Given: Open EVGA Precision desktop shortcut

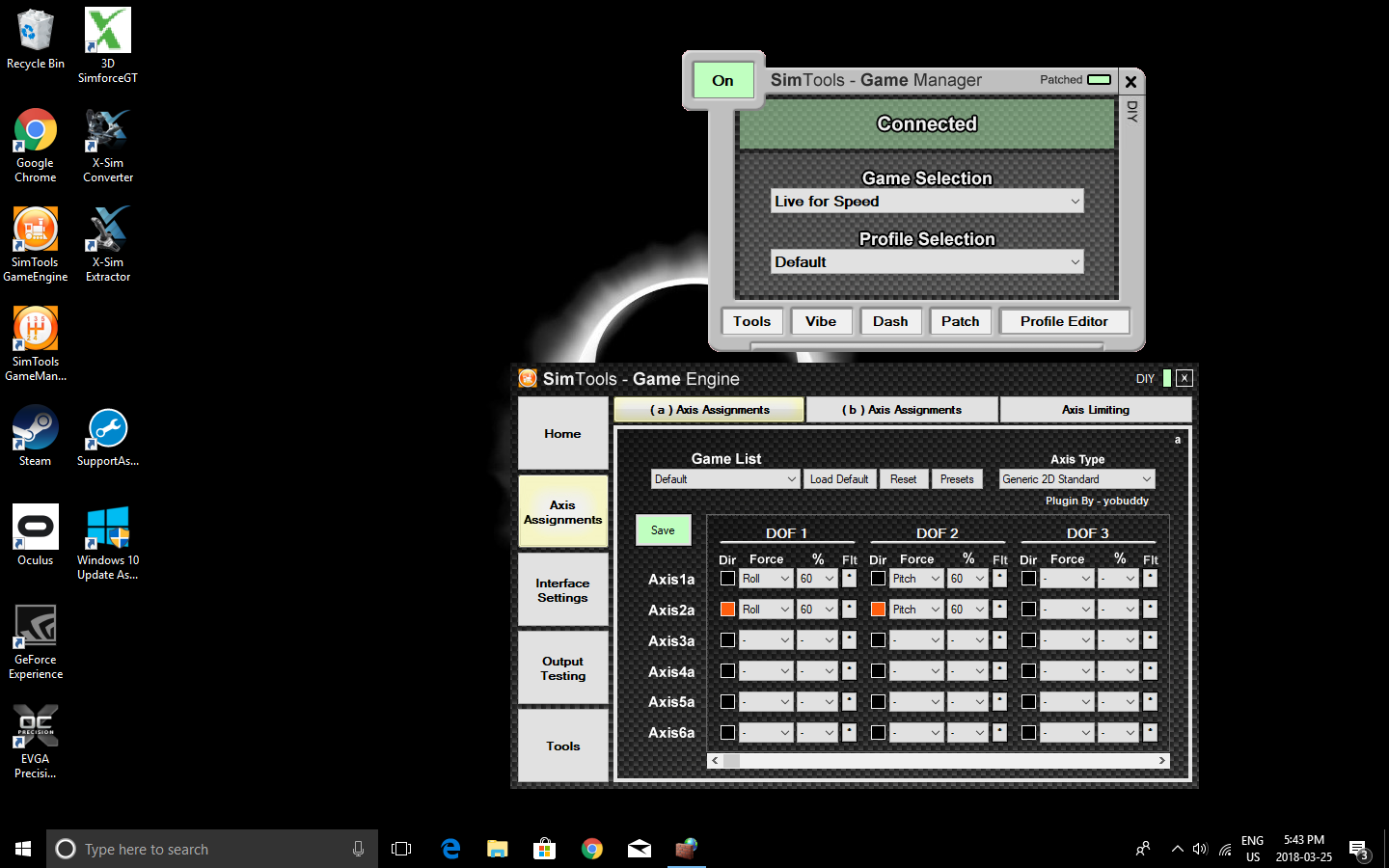Looking at the screenshot, I should click(36, 742).
